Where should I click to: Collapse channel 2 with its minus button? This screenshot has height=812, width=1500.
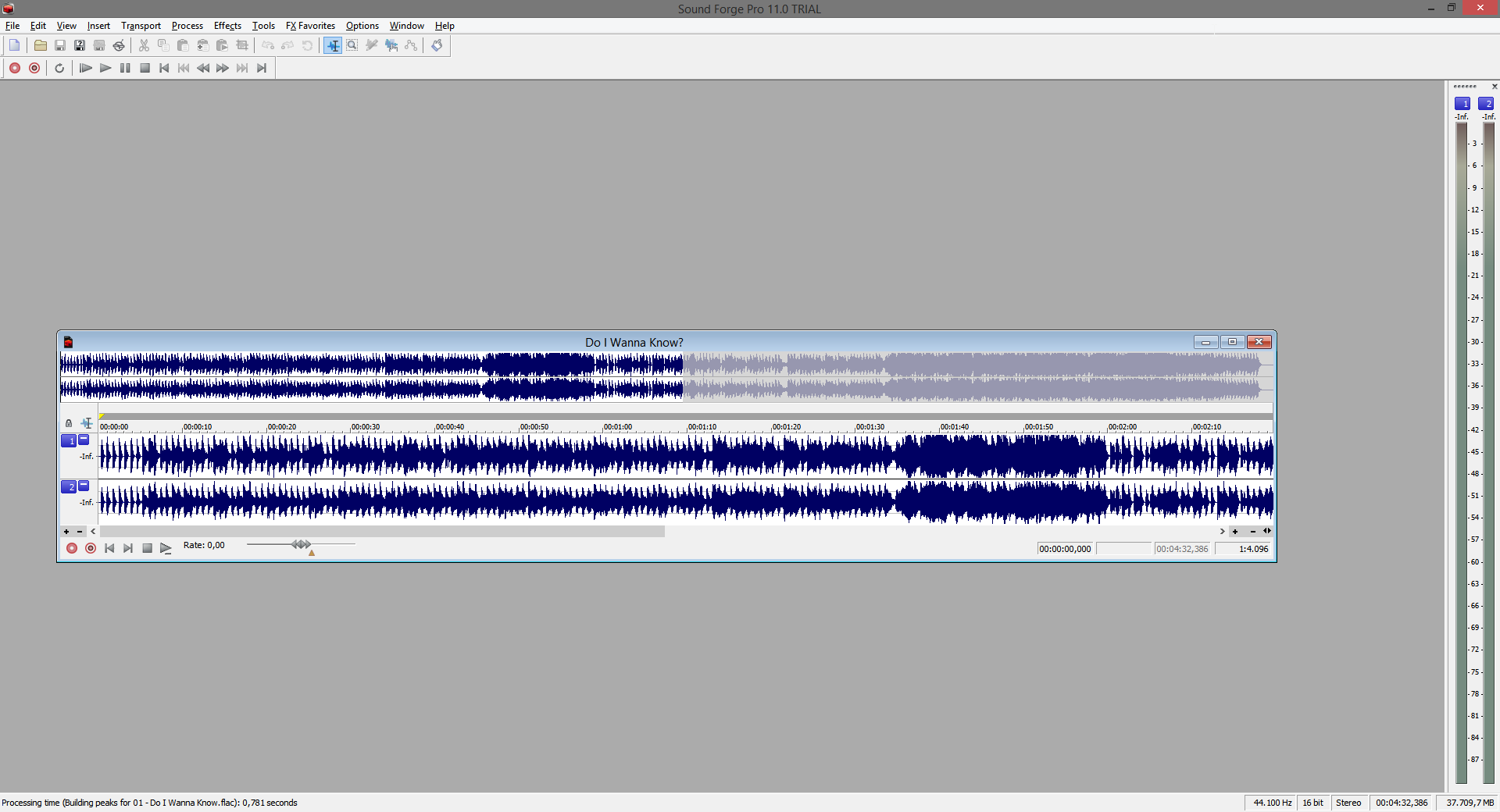[84, 486]
